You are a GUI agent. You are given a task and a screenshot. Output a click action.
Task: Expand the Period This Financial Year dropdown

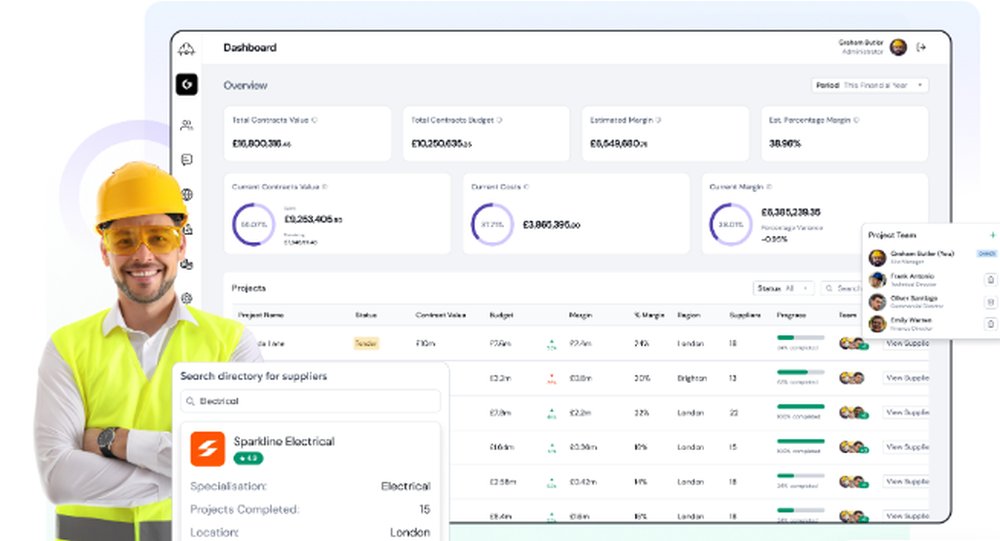click(870, 86)
